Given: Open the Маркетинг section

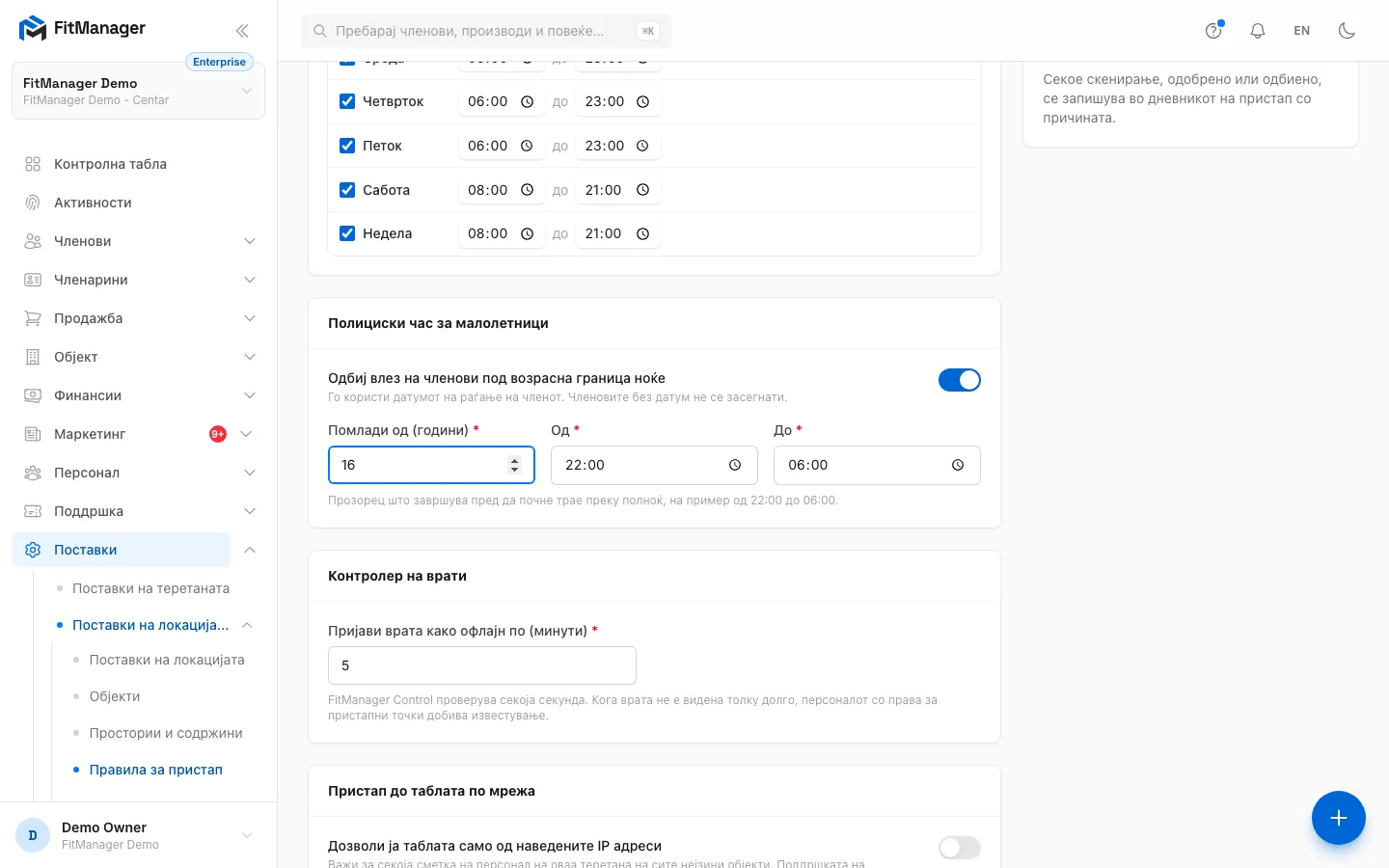Looking at the screenshot, I should 90,434.
